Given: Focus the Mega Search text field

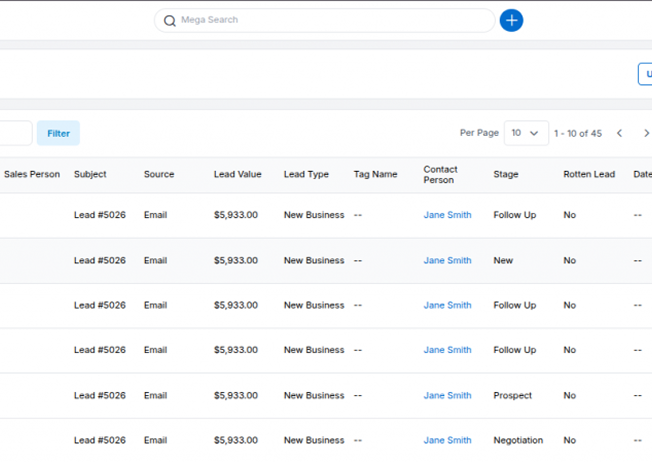Looking at the screenshot, I should [330, 20].
